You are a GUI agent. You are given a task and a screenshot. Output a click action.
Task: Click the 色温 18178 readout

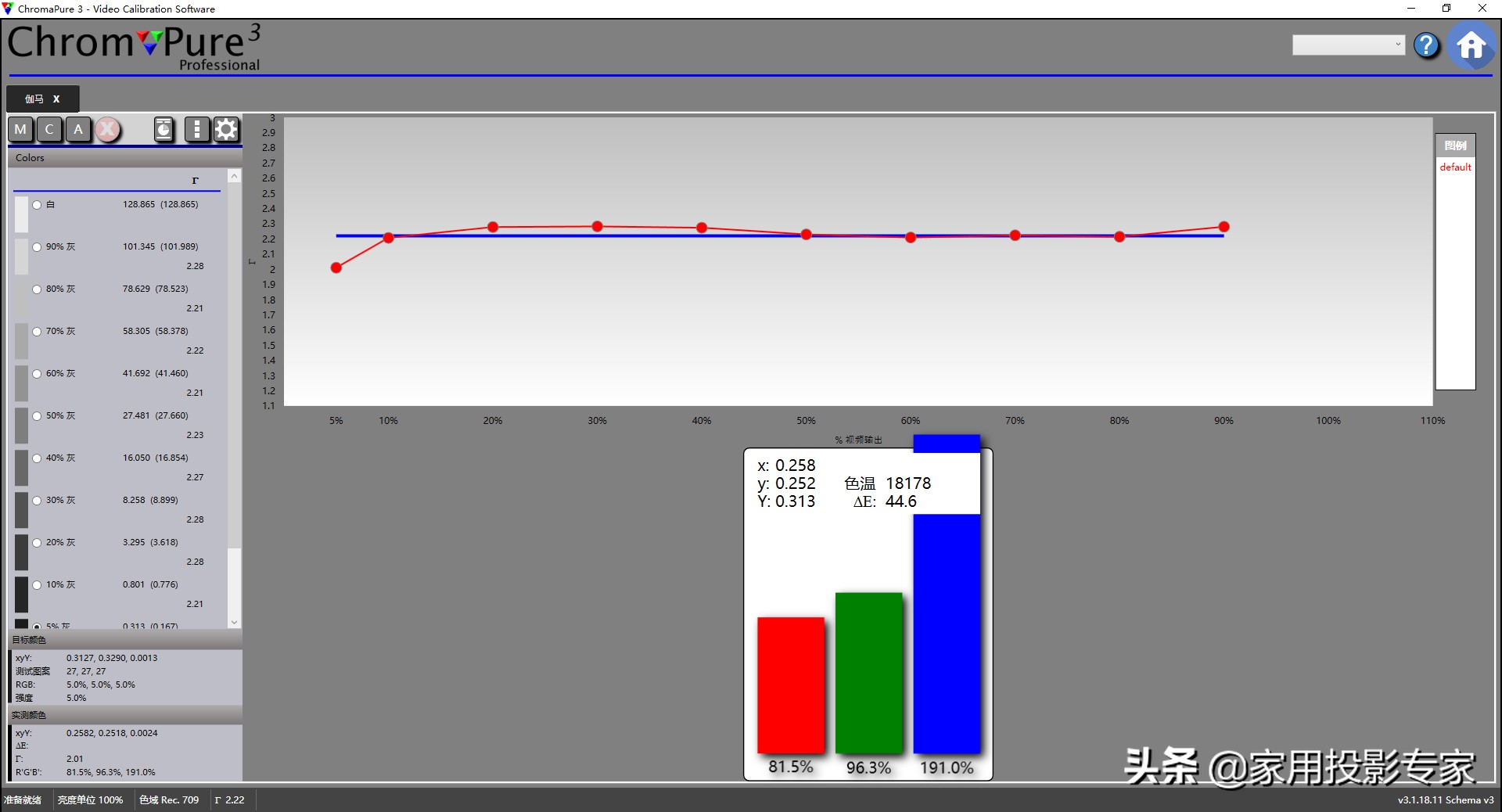click(888, 483)
